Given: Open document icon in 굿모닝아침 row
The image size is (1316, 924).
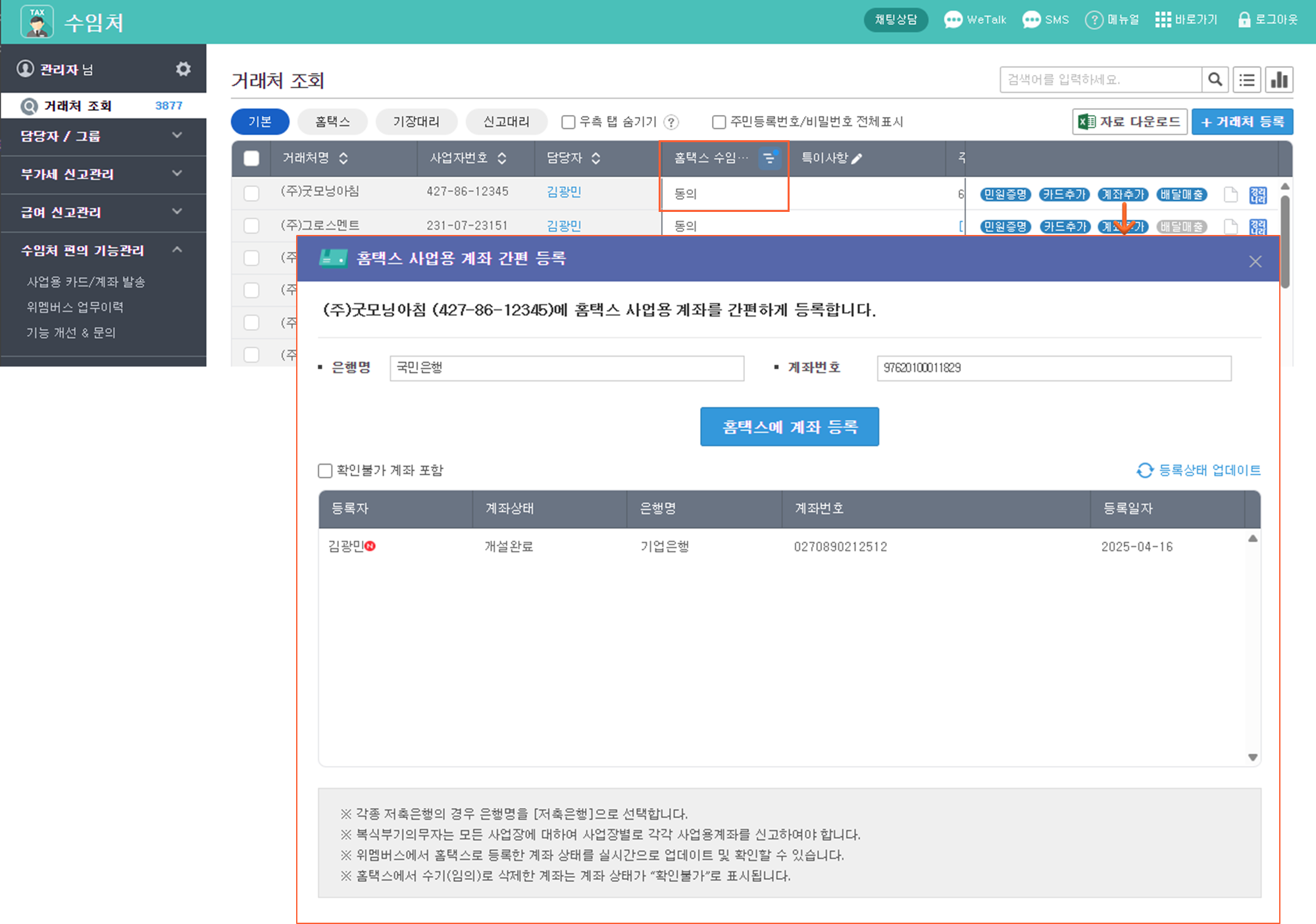Looking at the screenshot, I should [1230, 195].
